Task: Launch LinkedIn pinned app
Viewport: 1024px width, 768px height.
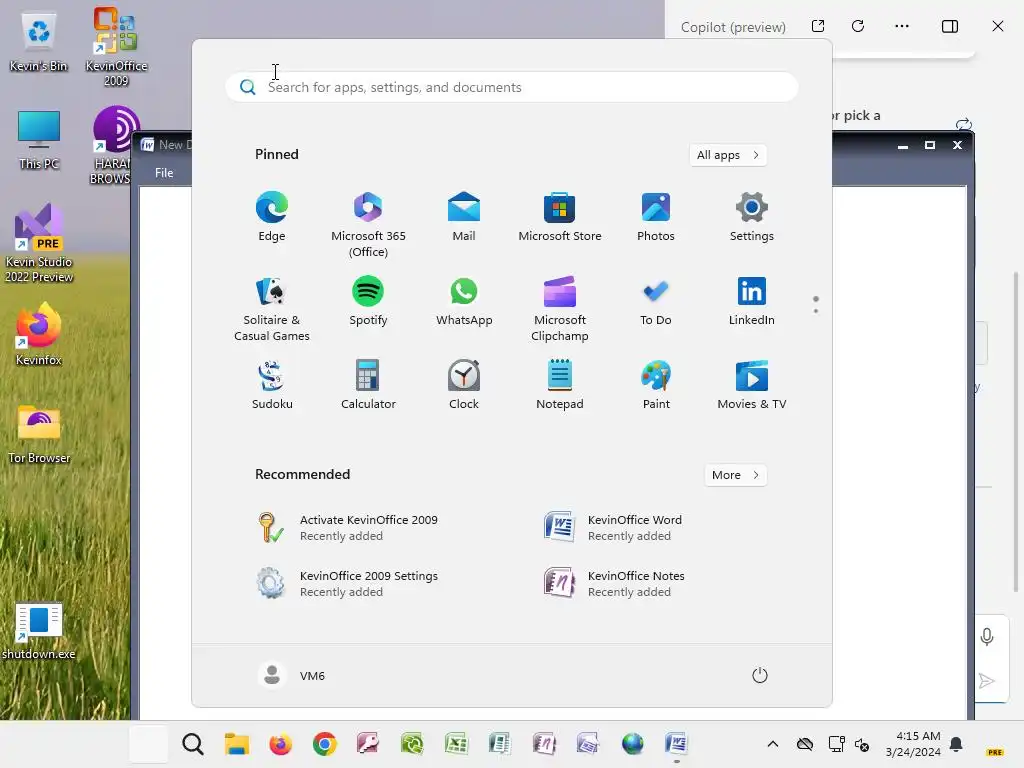Action: click(752, 302)
